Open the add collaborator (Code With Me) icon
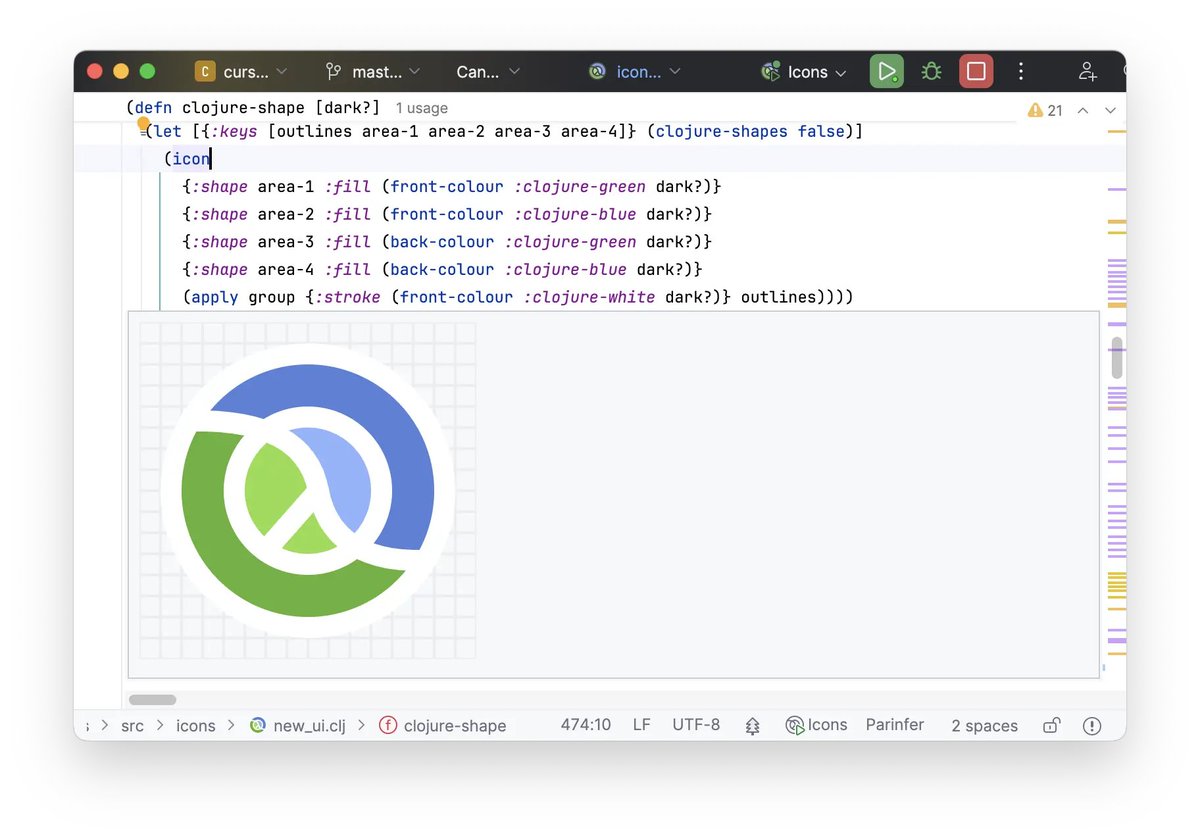This screenshot has height=838, width=1200. click(x=1087, y=71)
